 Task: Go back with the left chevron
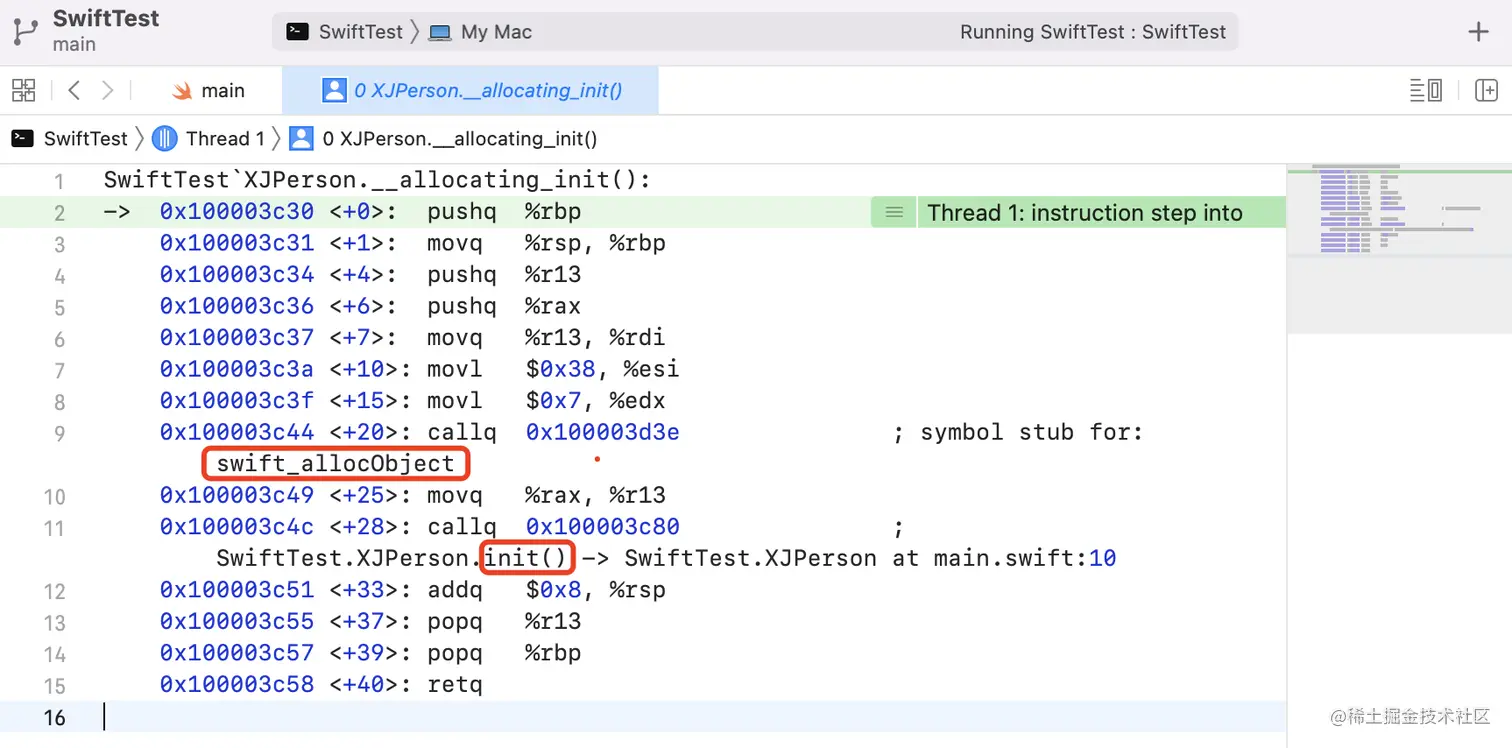point(74,90)
